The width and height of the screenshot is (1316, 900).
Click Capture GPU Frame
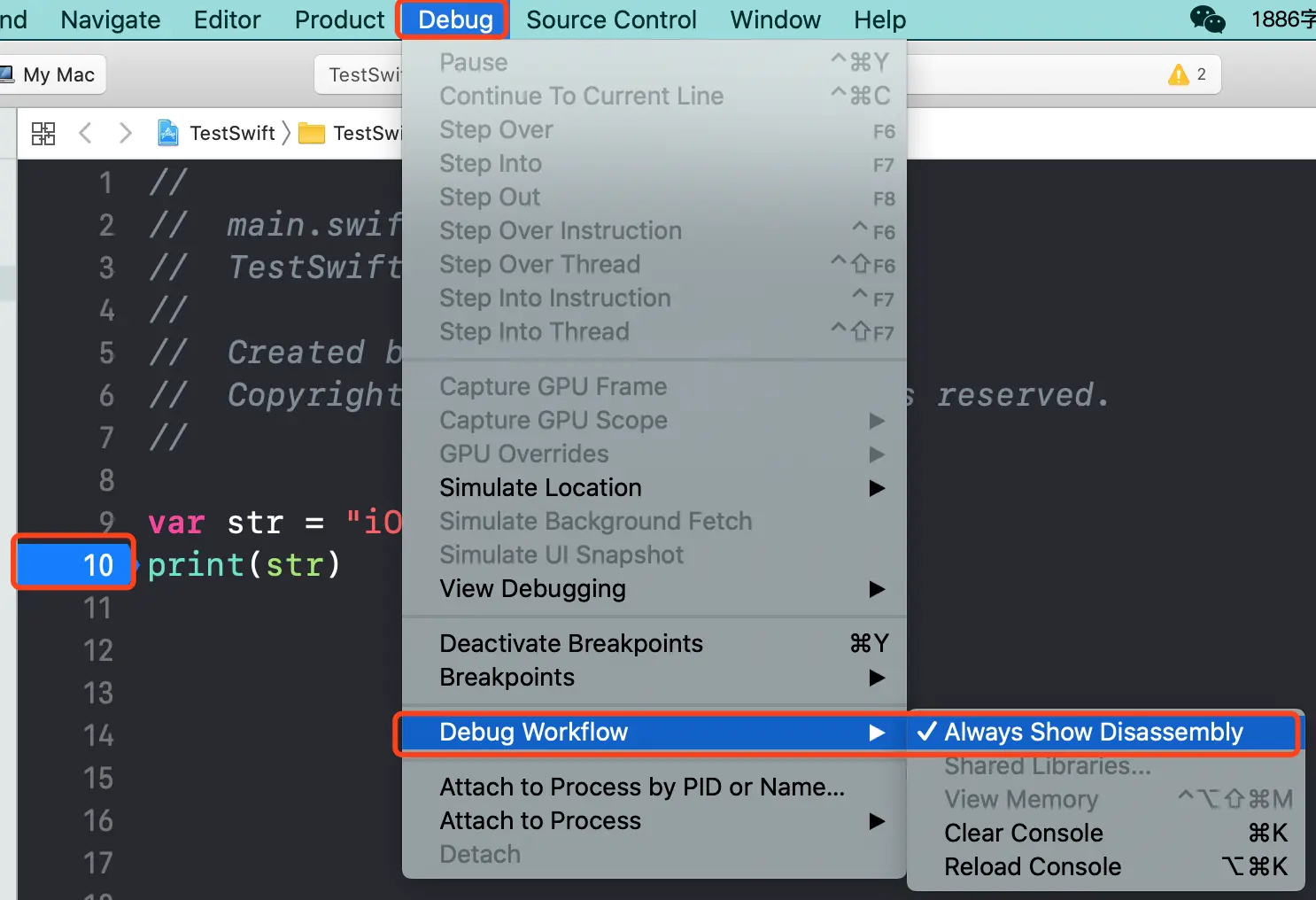(x=654, y=387)
